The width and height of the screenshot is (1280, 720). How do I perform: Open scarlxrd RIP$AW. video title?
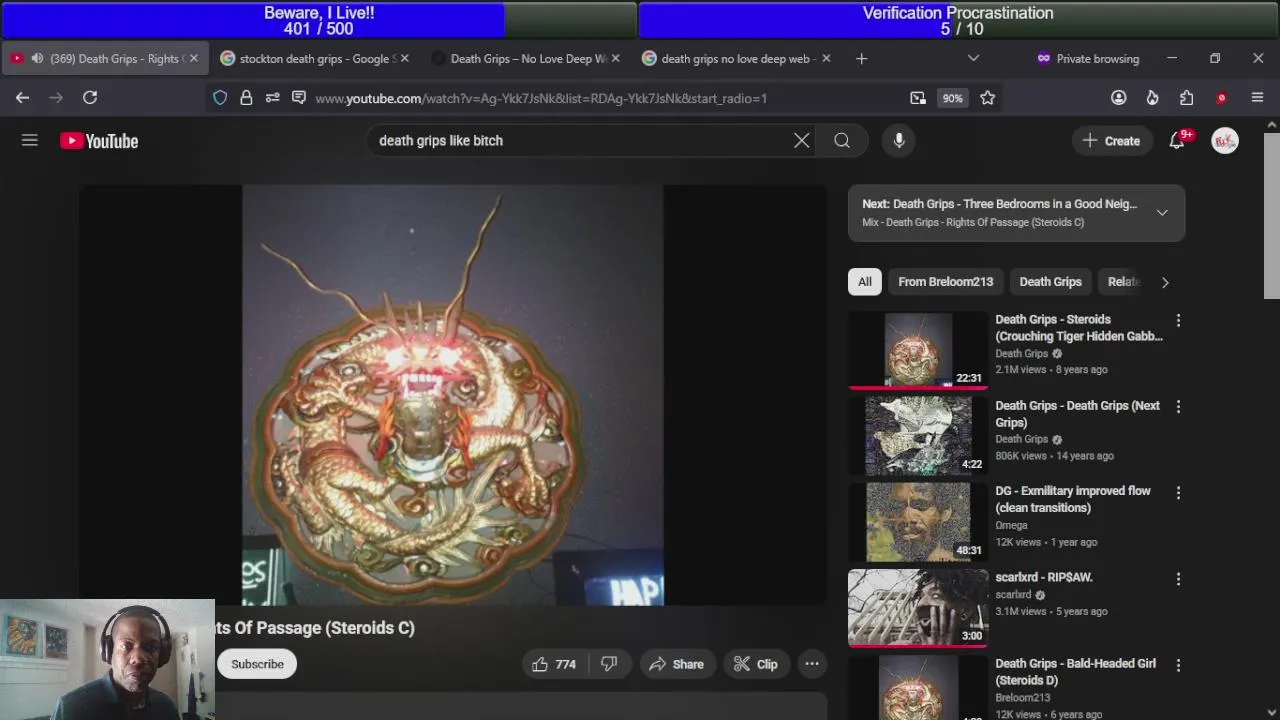click(x=1044, y=577)
